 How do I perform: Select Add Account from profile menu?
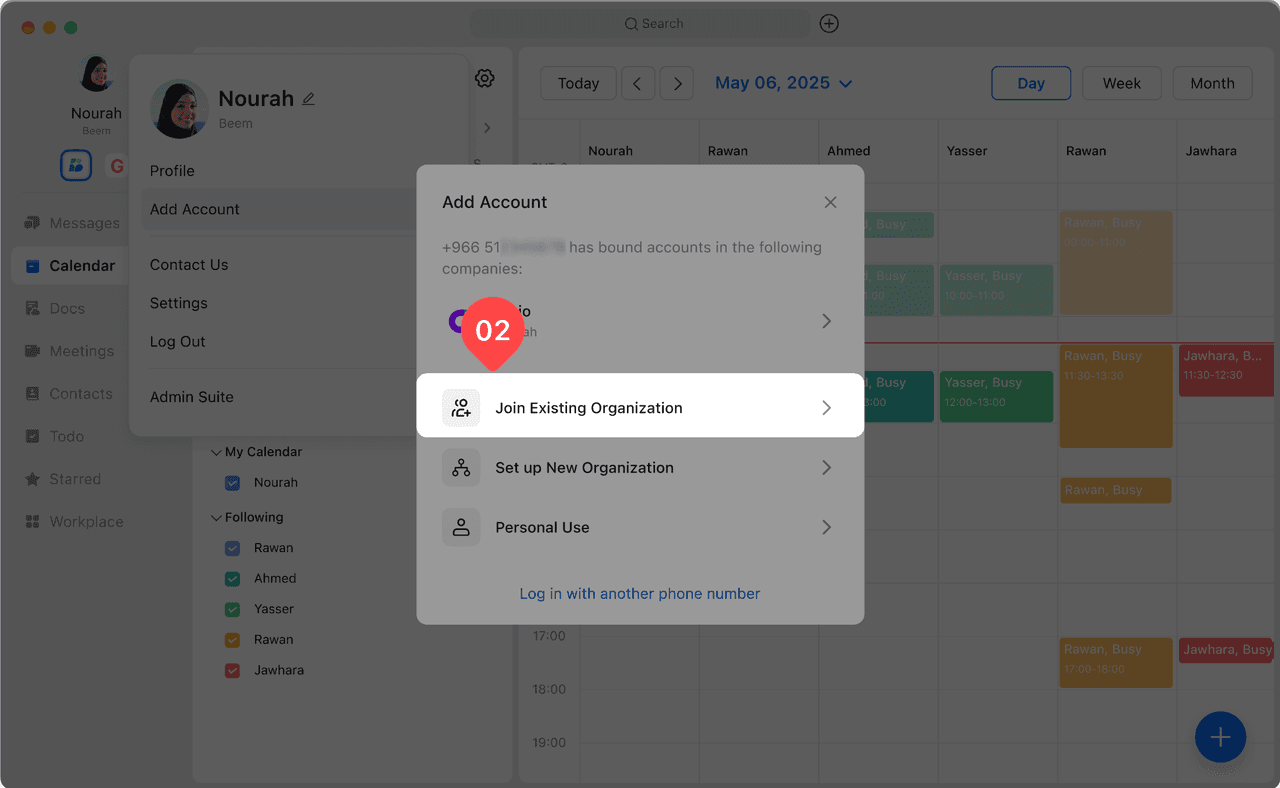click(x=195, y=210)
